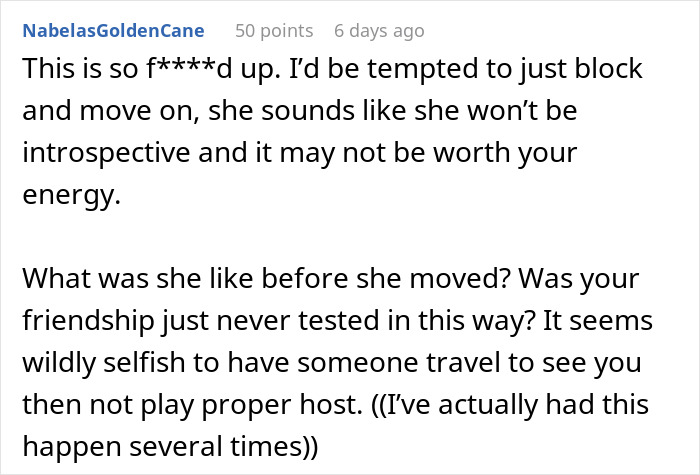Click the word 'friendship' in second paragraph

88,321
